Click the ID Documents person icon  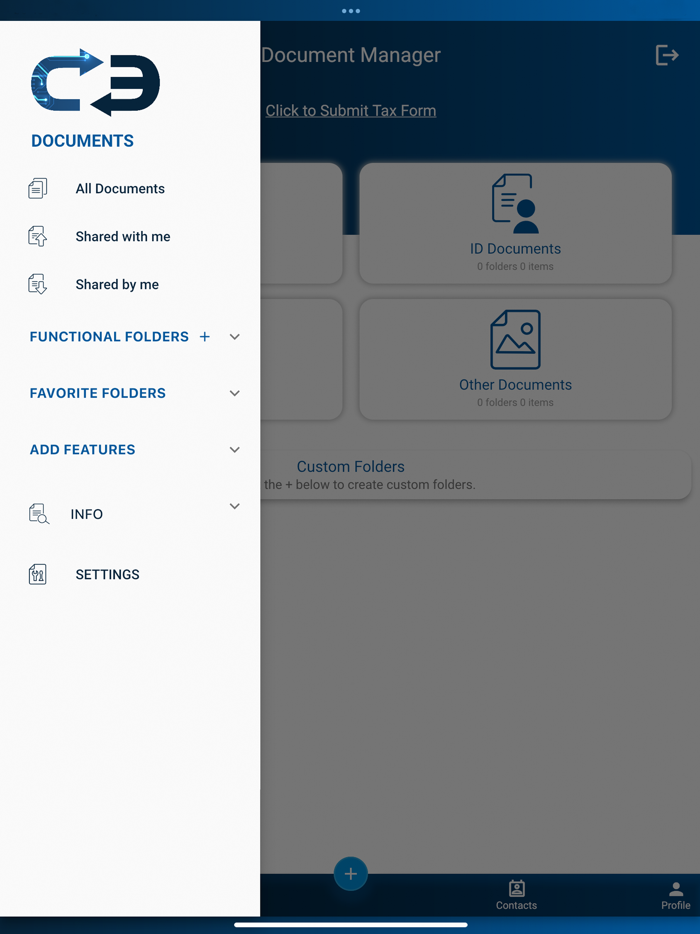[515, 203]
